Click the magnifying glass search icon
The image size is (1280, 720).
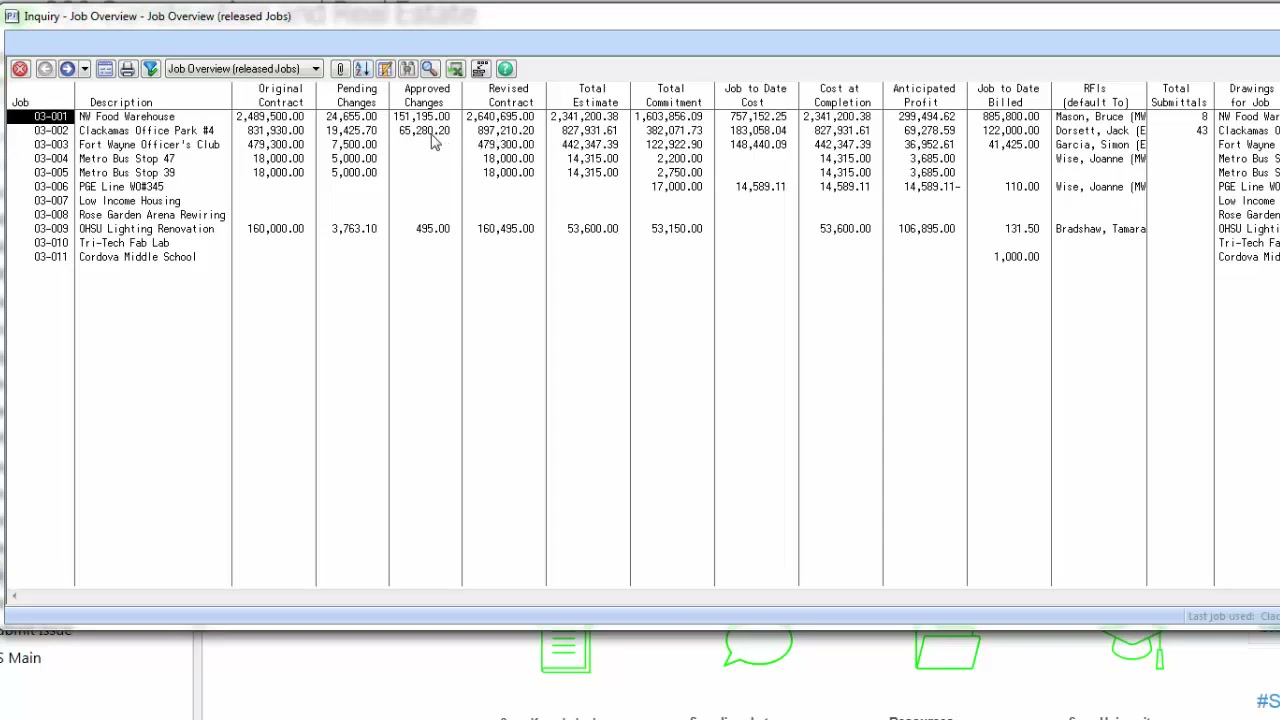pos(430,69)
